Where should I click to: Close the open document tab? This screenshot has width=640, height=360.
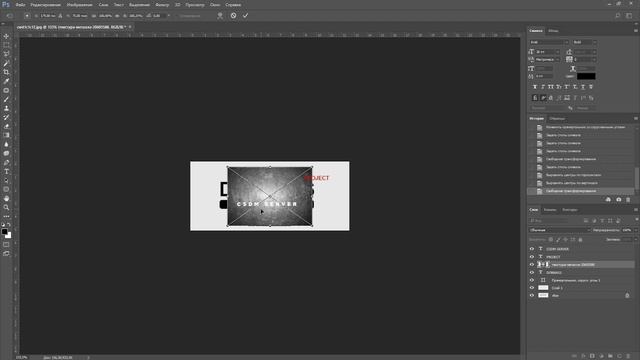(x=130, y=27)
